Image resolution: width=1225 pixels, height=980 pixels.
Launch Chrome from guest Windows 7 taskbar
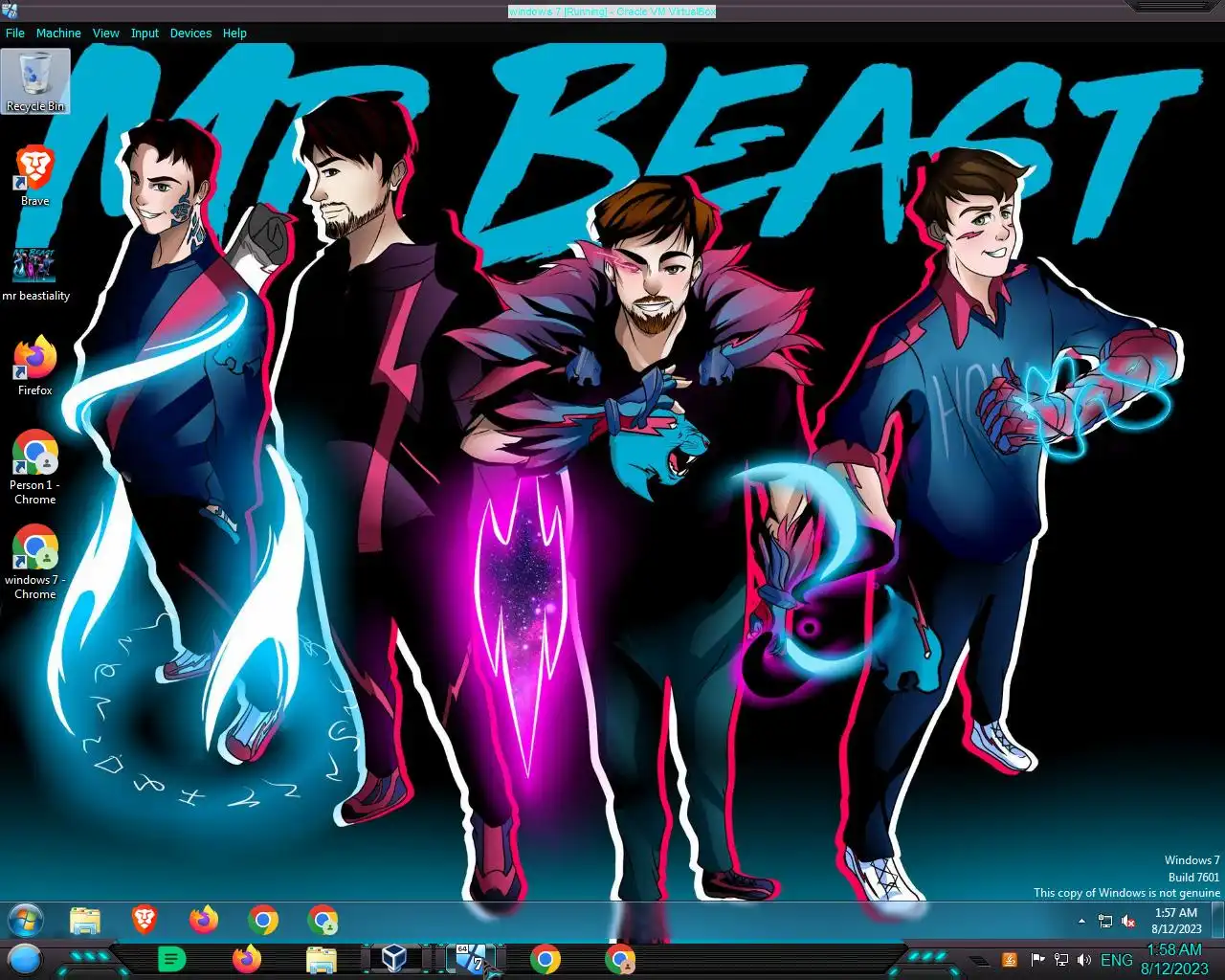(262, 921)
